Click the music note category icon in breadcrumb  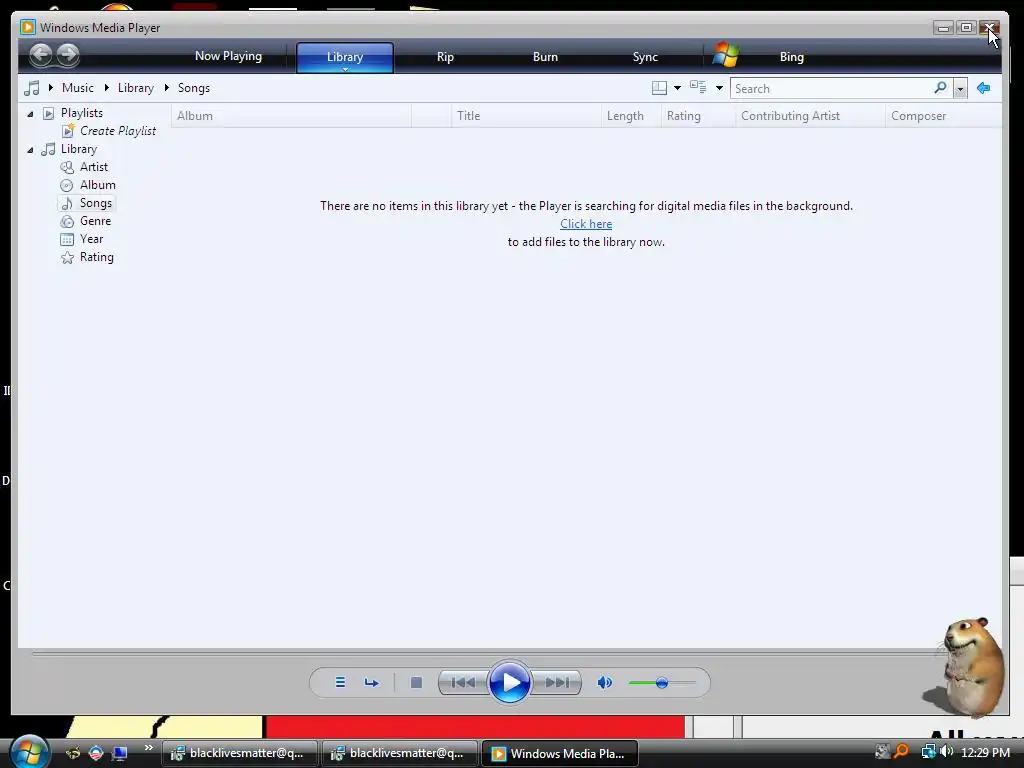point(31,88)
